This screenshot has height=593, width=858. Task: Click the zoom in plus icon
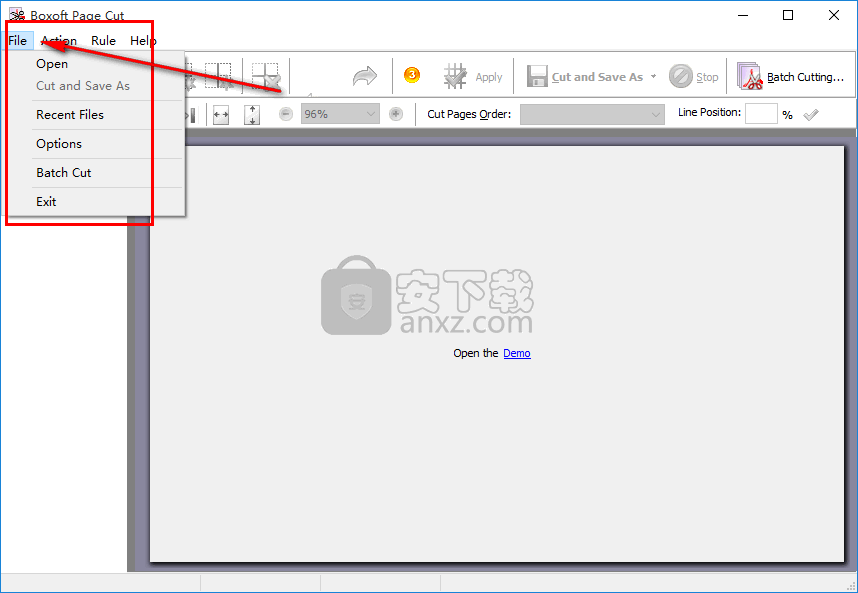pos(396,114)
